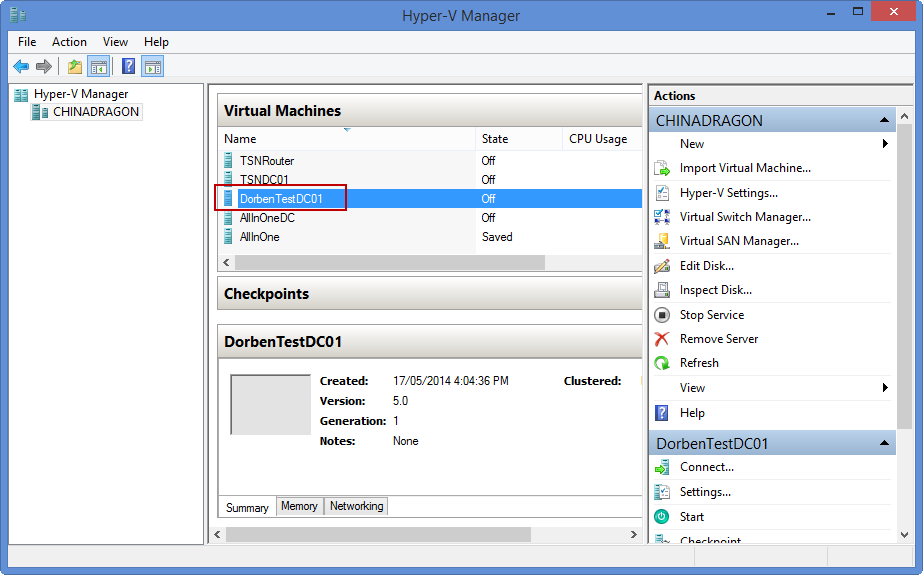The height and width of the screenshot is (575, 923).
Task: Click the Settings icon under DorbenTestDC01
Action: [x=662, y=492]
